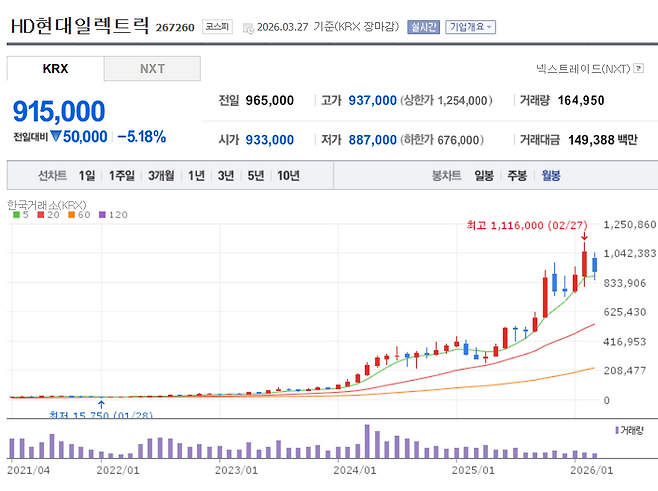Show the 주봉 weekly candle chart

coord(517,176)
